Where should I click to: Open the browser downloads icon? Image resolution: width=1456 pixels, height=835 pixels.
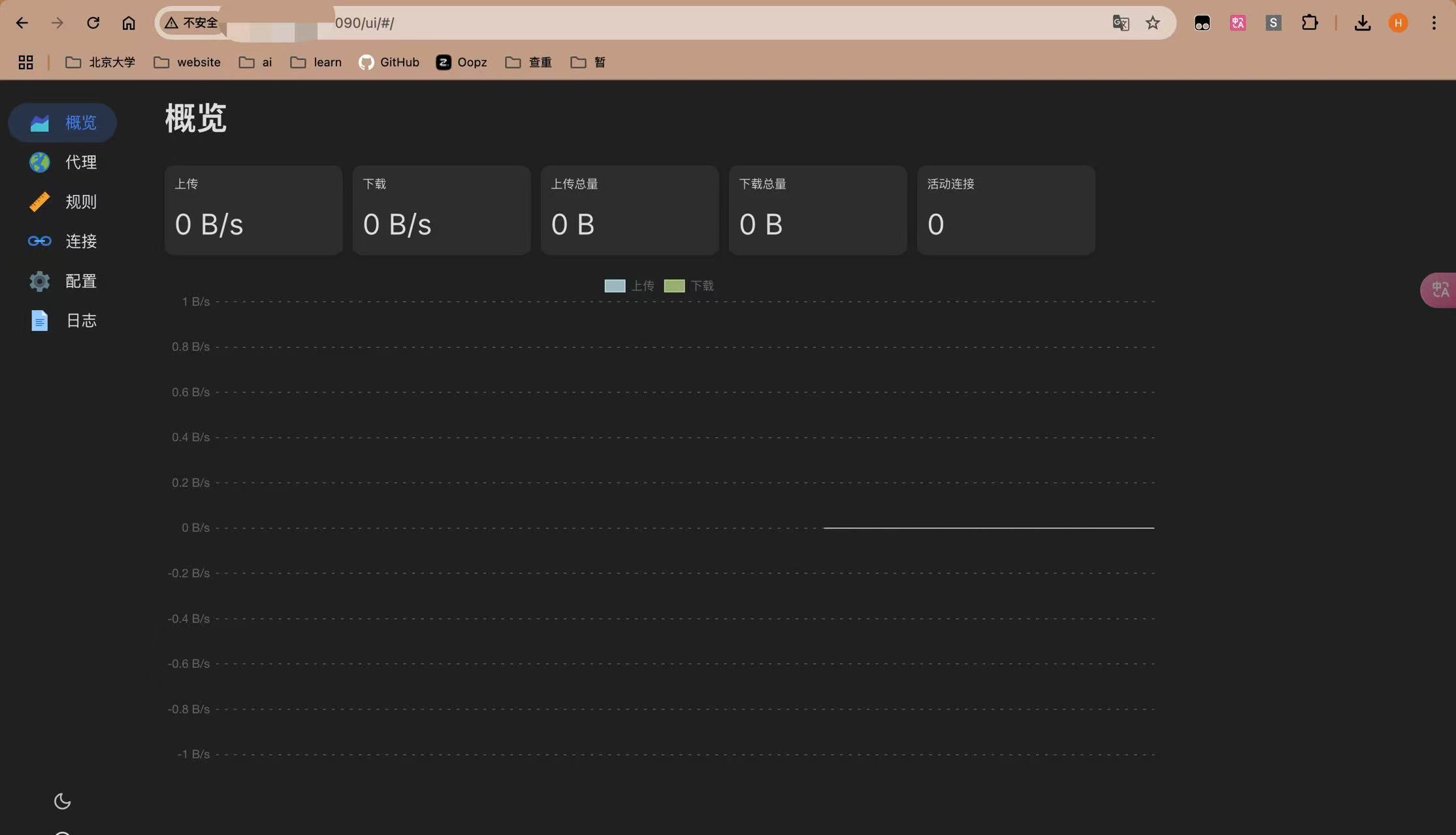pyautogui.click(x=1362, y=23)
